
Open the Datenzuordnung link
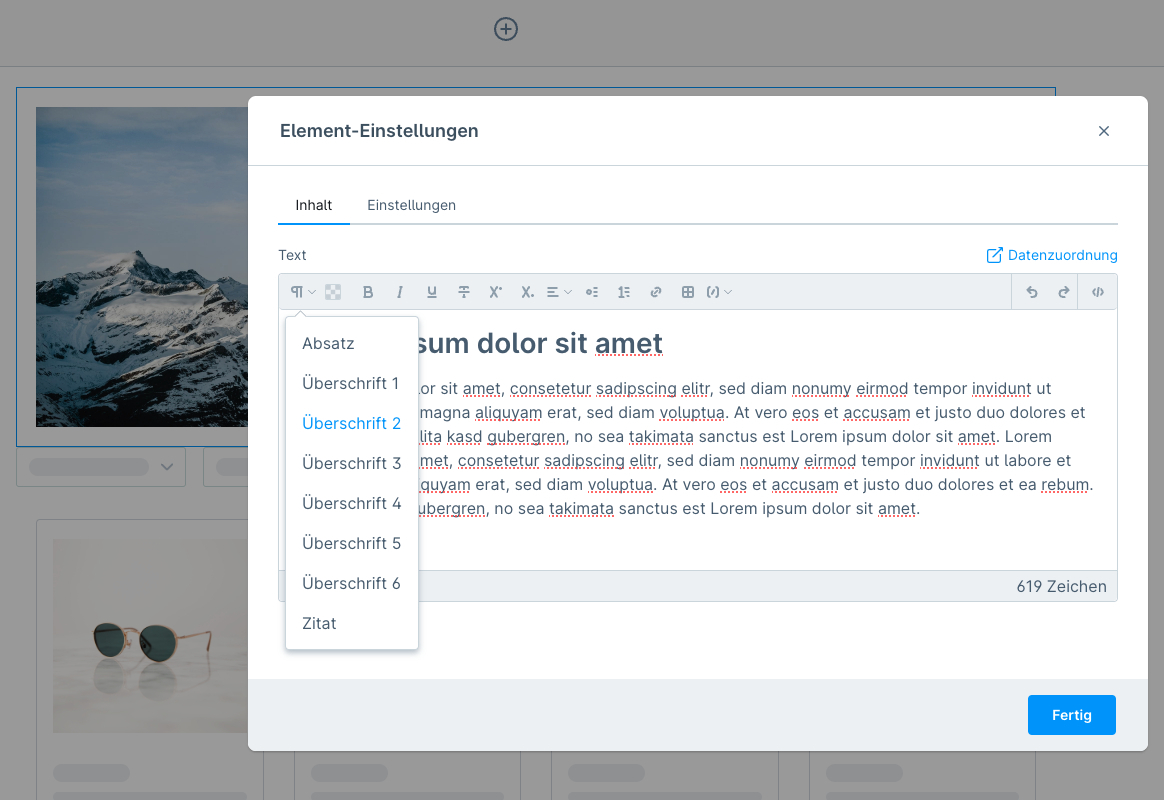[x=1052, y=255]
